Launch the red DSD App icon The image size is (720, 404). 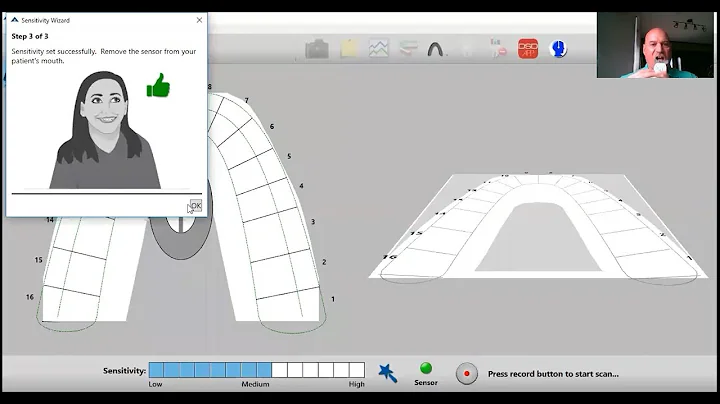point(528,49)
